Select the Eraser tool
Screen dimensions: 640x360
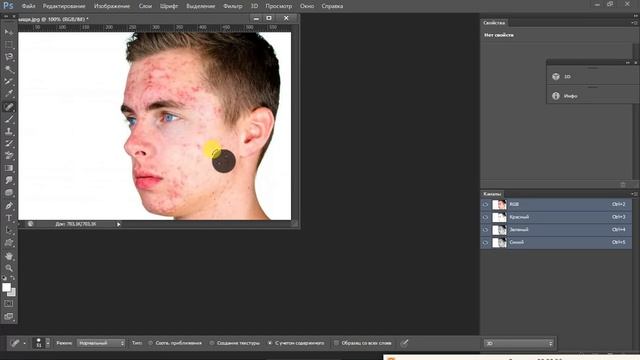(9, 156)
